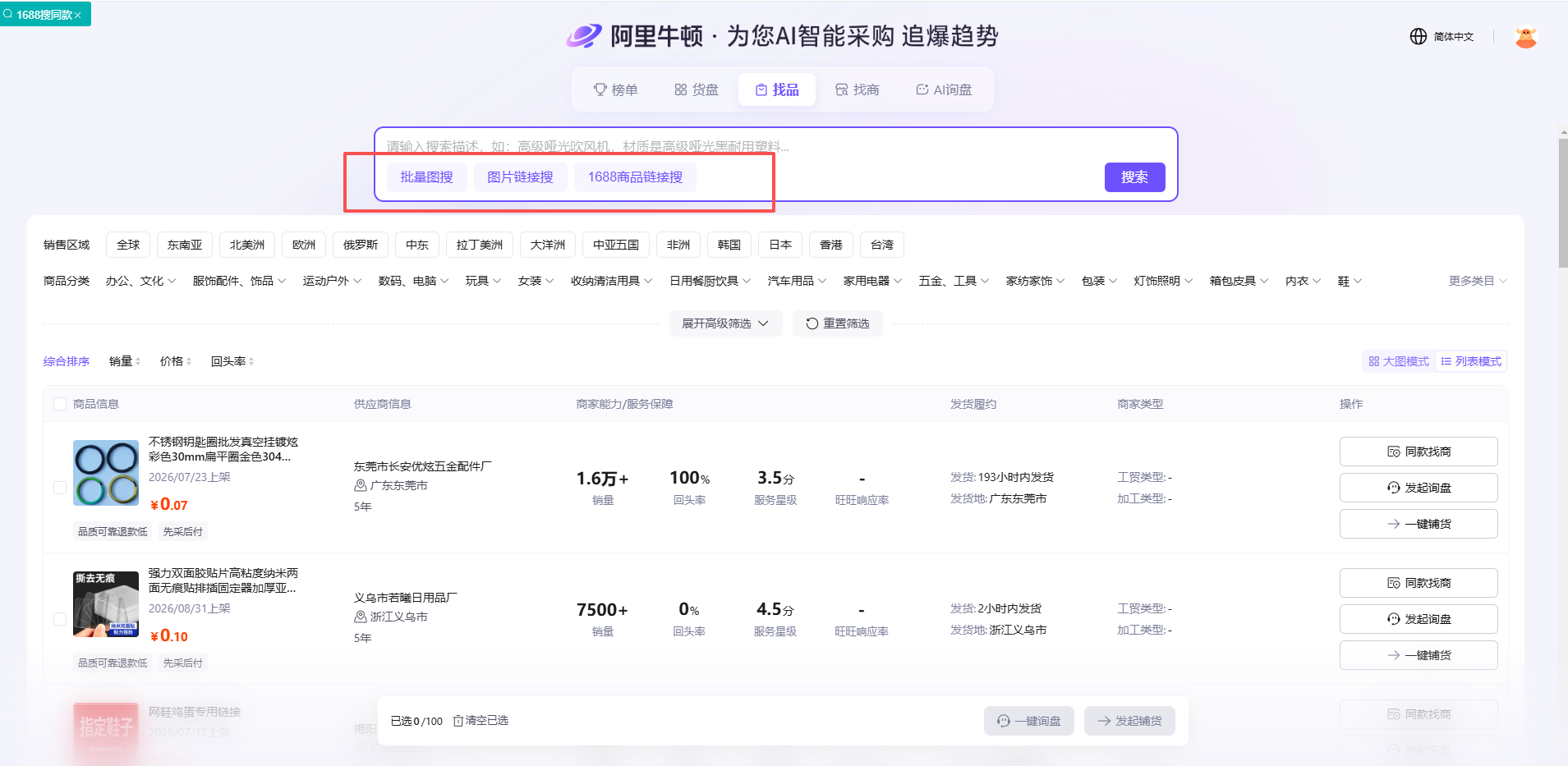
Task: Expand the 鞋 category dropdown
Action: click(1350, 281)
